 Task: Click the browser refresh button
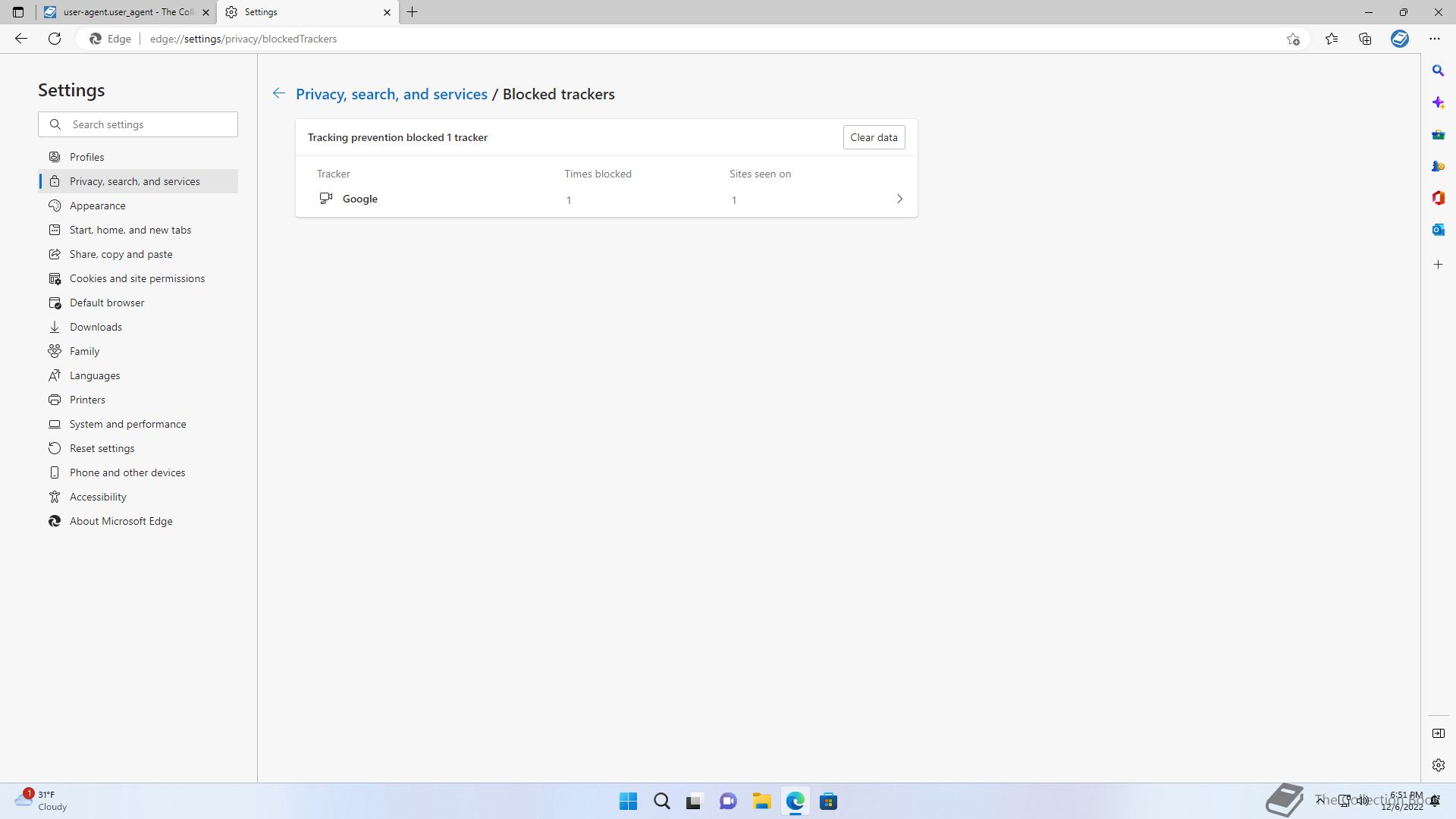click(x=55, y=39)
